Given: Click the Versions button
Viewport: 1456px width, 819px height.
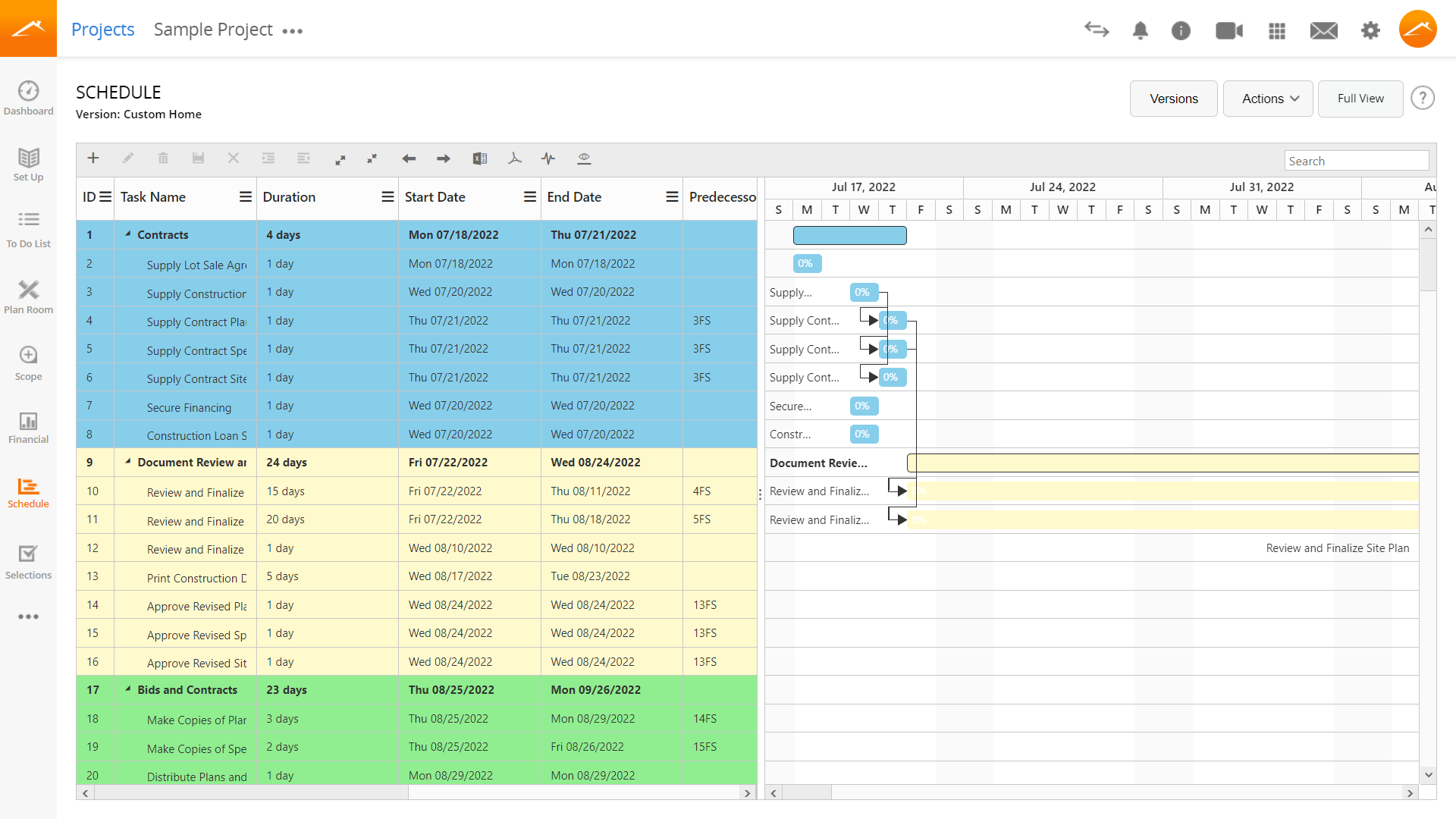Looking at the screenshot, I should (1173, 99).
